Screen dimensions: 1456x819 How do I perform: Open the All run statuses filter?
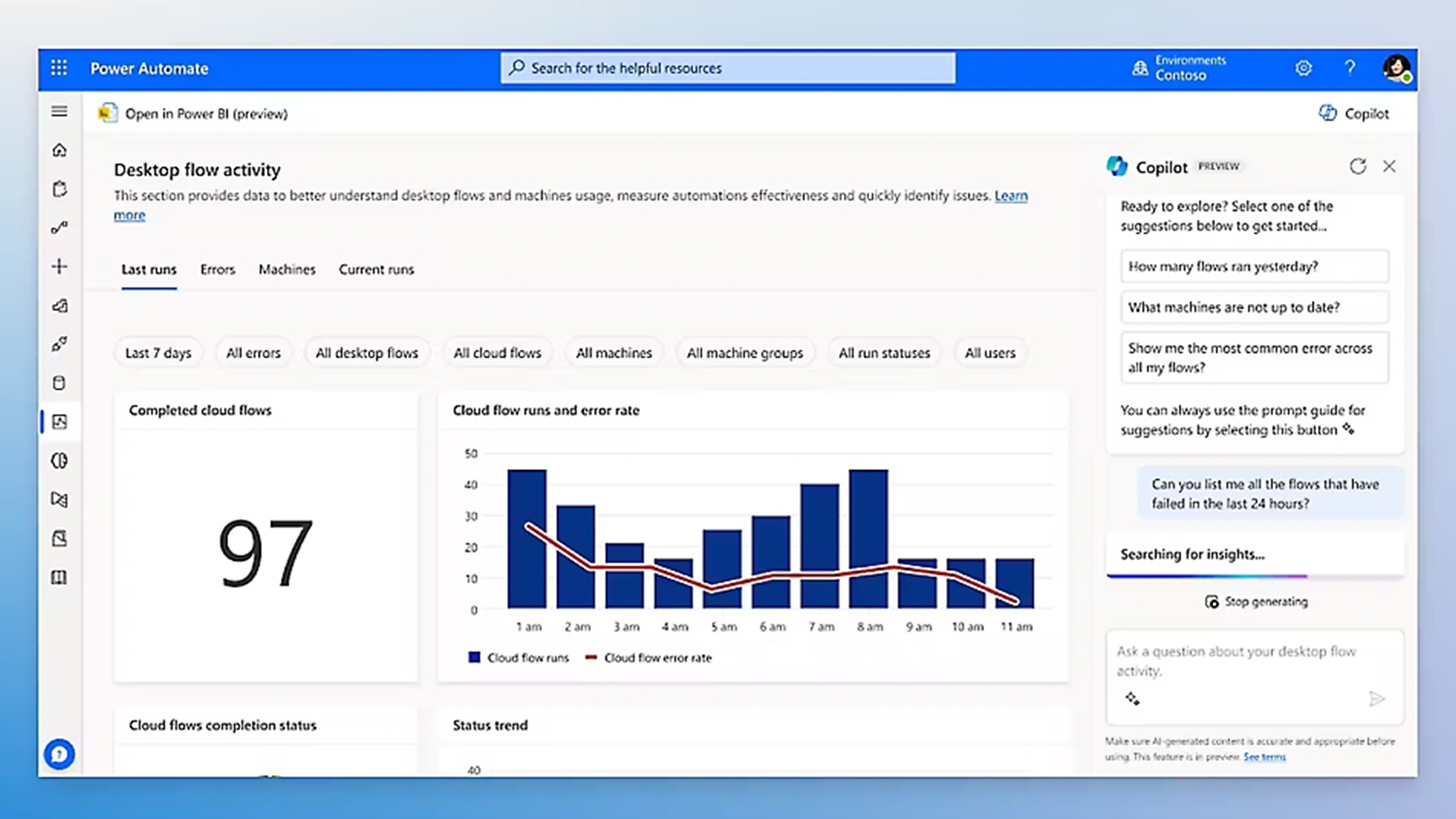pos(884,353)
